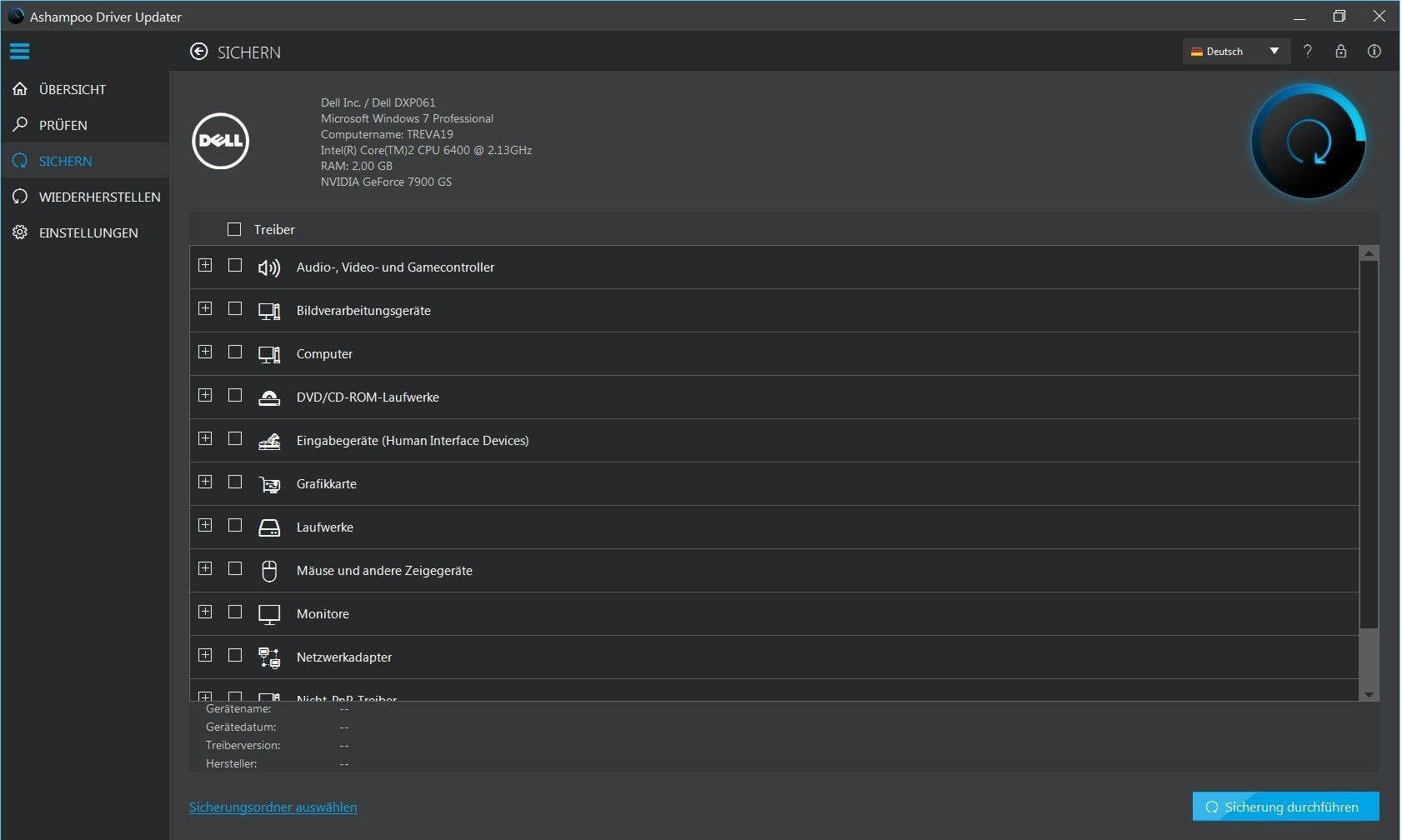Click the DVD/CD-ROM-Laufwerke drive icon
Viewport: 1402px width, 840px height.
[269, 397]
